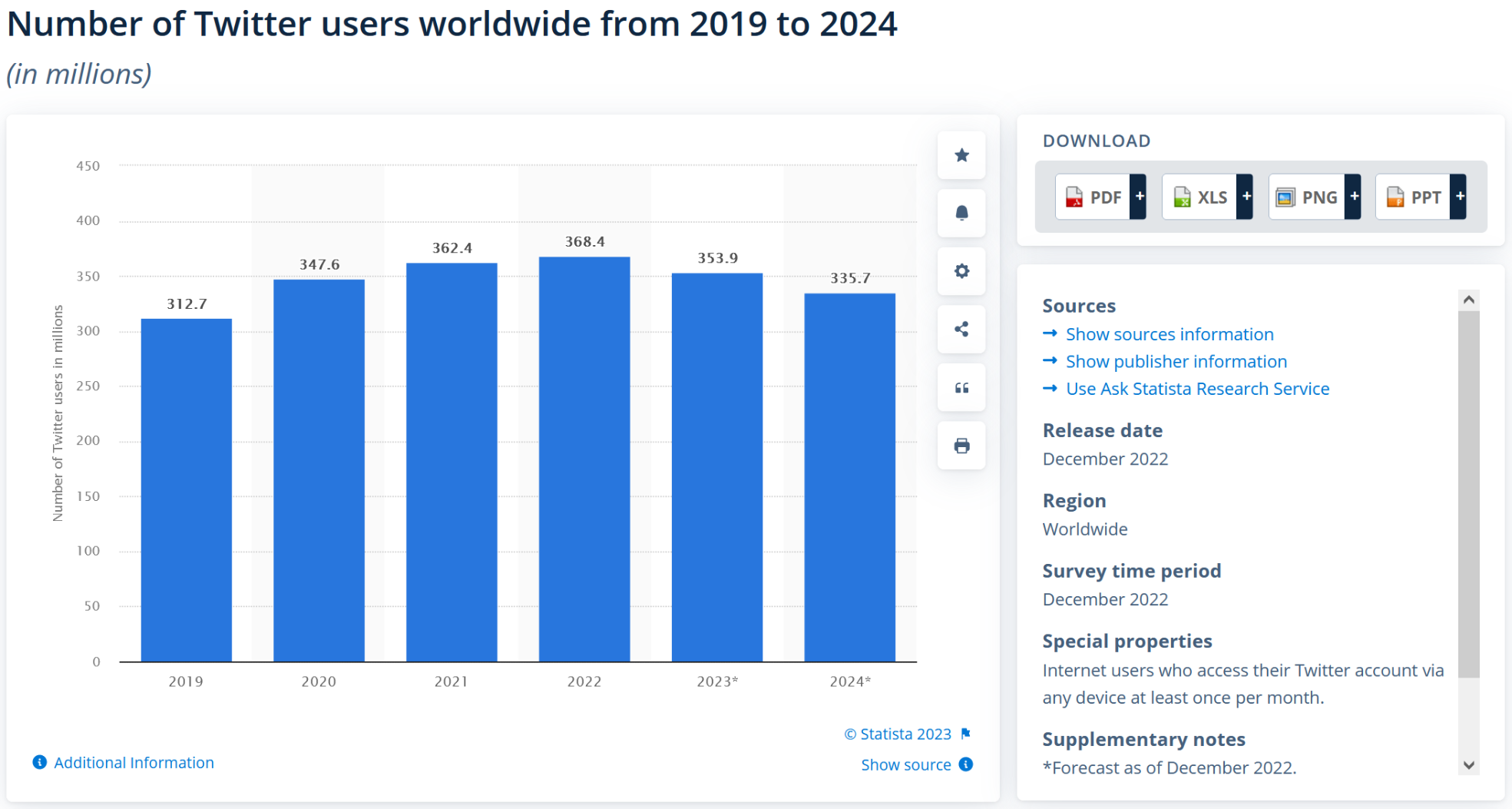Screen dimensions: 1512x809
Task: Download the chart as PDF
Action: (x=1092, y=197)
